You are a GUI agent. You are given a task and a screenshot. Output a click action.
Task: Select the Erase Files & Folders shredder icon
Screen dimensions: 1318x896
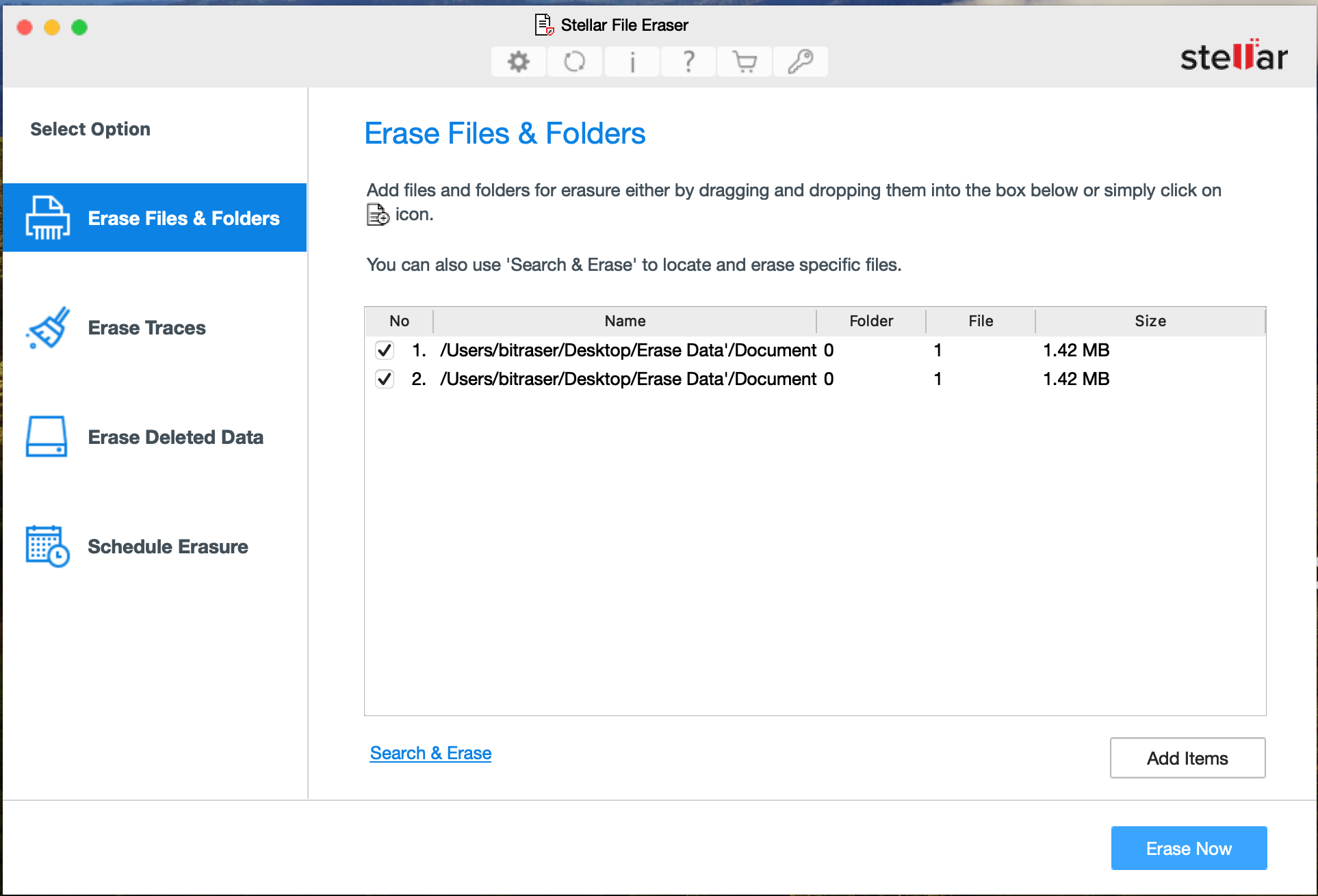(47, 218)
